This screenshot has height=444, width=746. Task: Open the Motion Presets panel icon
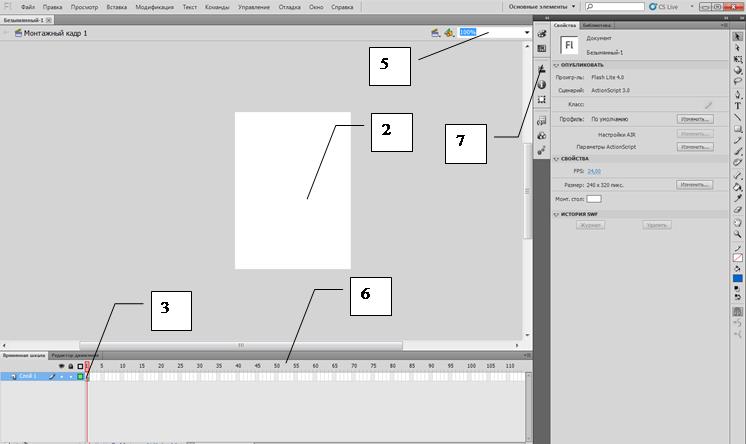click(x=541, y=151)
